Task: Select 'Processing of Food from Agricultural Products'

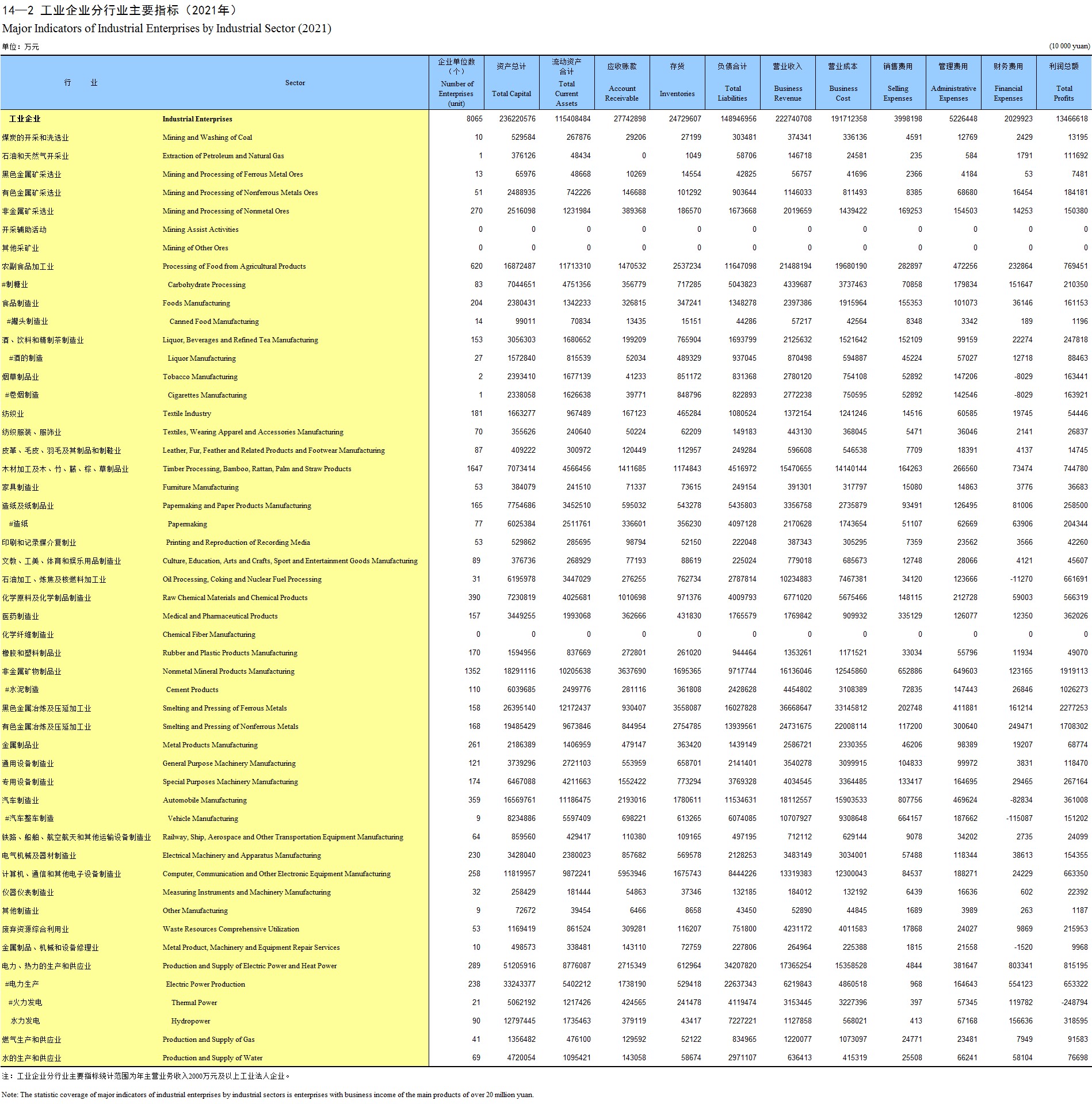Action: [x=234, y=266]
